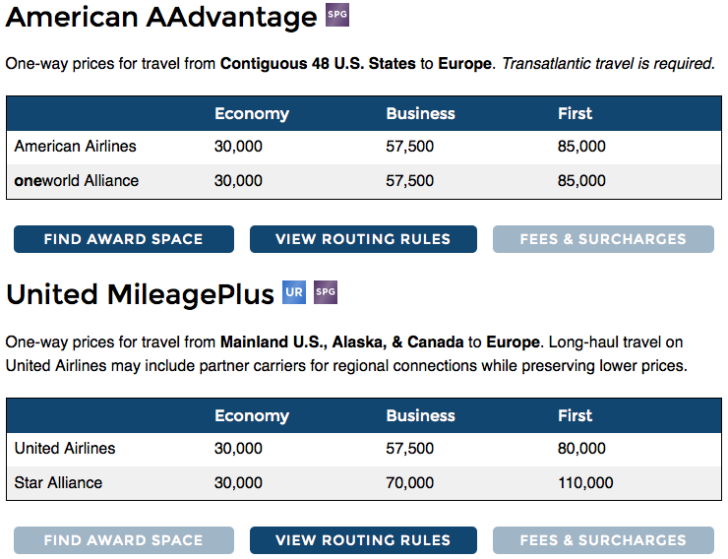Click United Airlines first class price 80,000
This screenshot has width=728, height=559.
pyautogui.click(x=582, y=448)
